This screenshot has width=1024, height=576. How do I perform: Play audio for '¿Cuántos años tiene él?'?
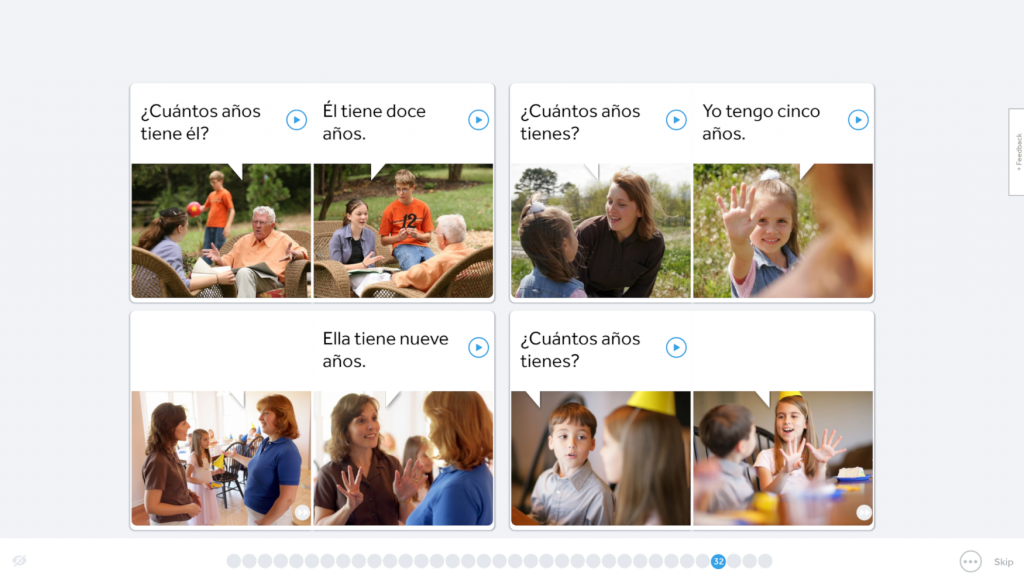click(x=296, y=120)
